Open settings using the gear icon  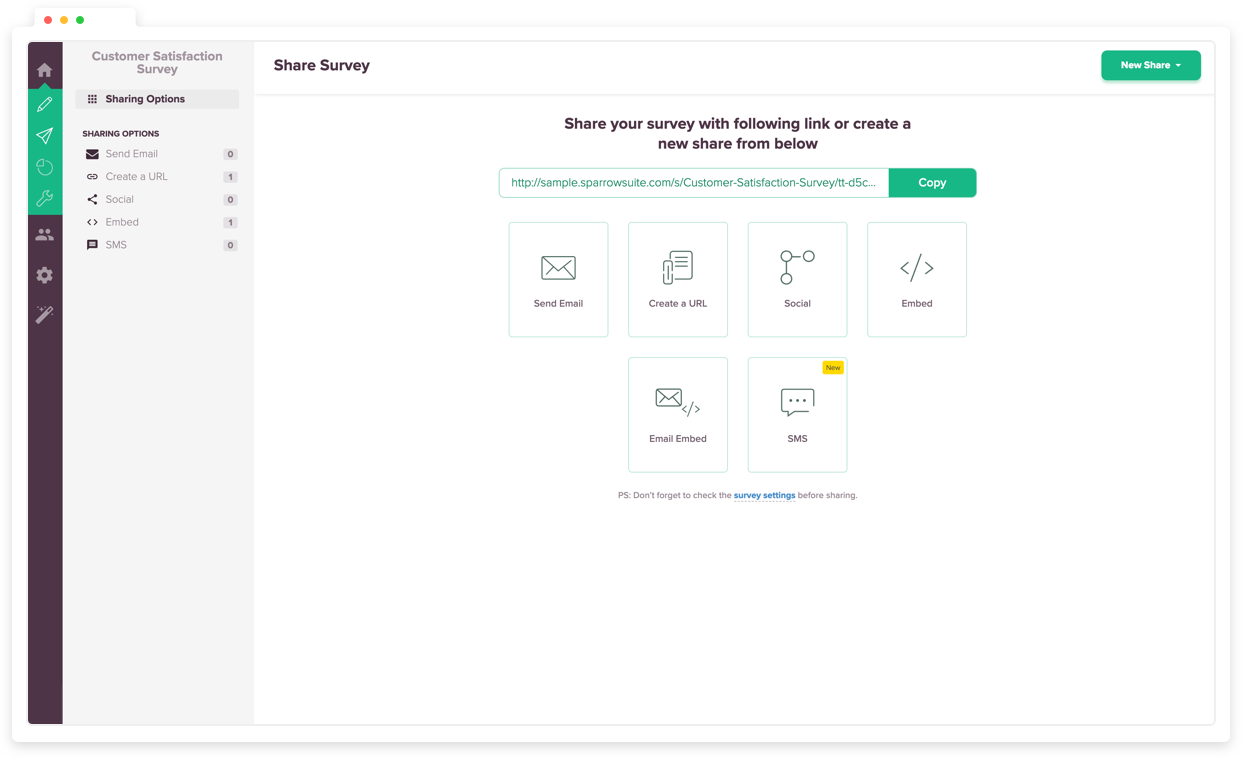(44, 275)
